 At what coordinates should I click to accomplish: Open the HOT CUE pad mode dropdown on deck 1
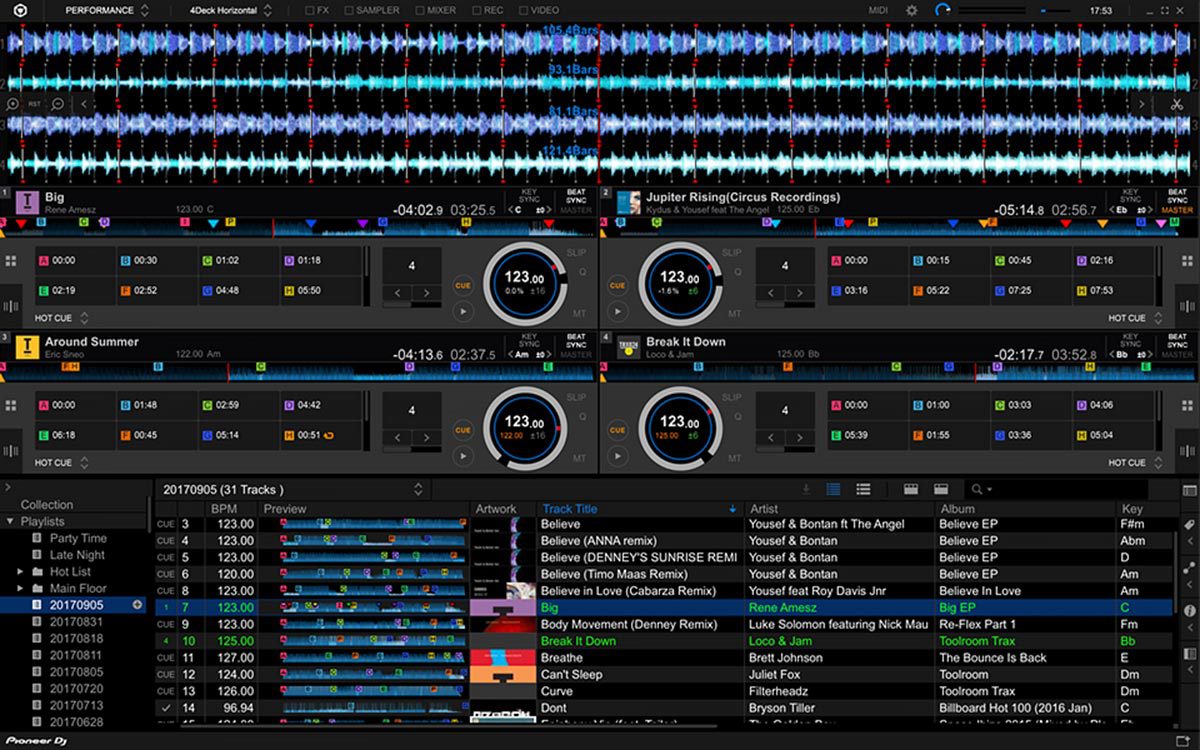coord(62,318)
